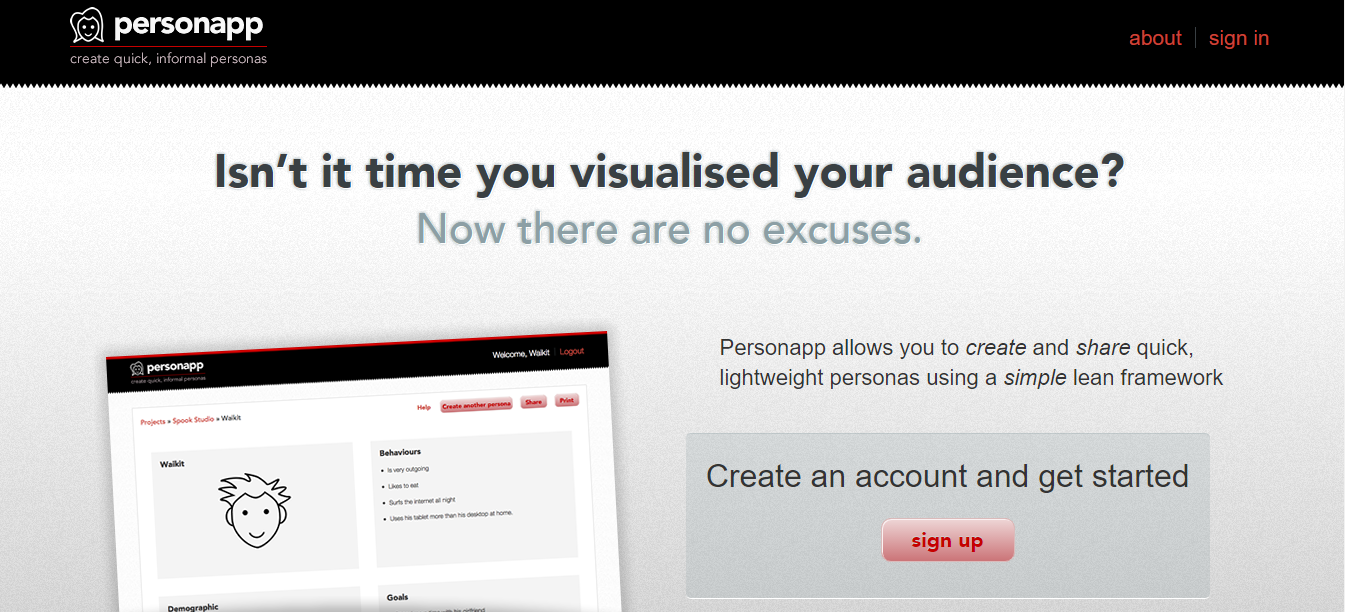Click the personapp wordmark in the header
This screenshot has height=612, width=1345.
tap(189, 27)
